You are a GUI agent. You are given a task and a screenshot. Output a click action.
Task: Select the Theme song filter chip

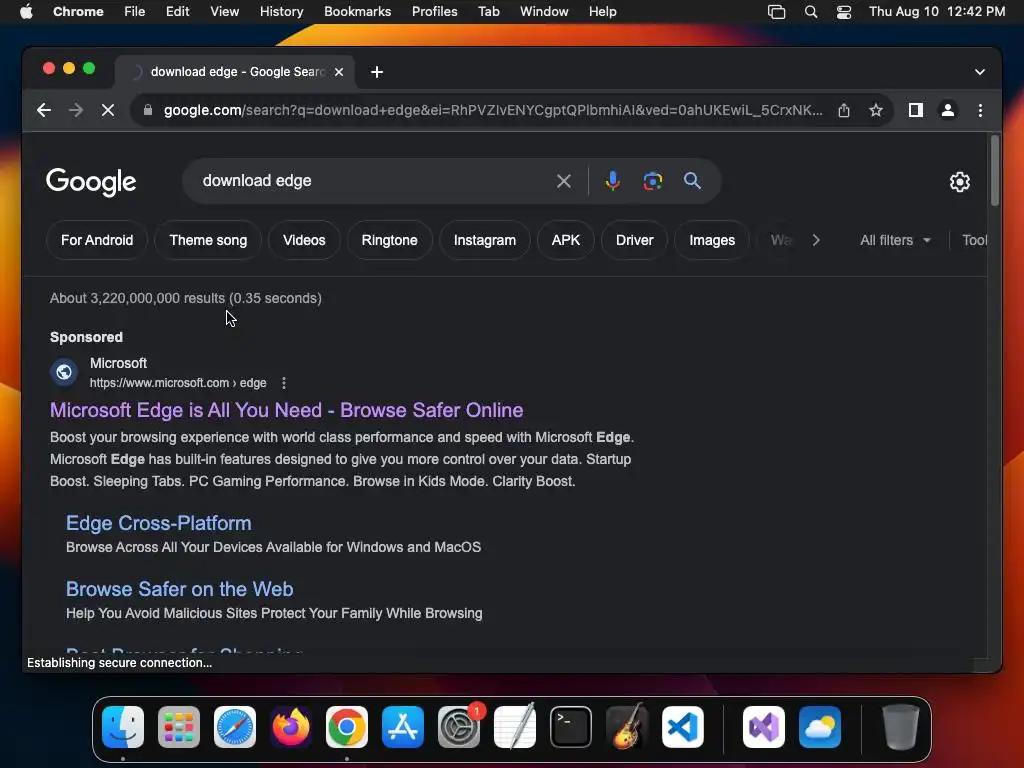click(x=208, y=240)
